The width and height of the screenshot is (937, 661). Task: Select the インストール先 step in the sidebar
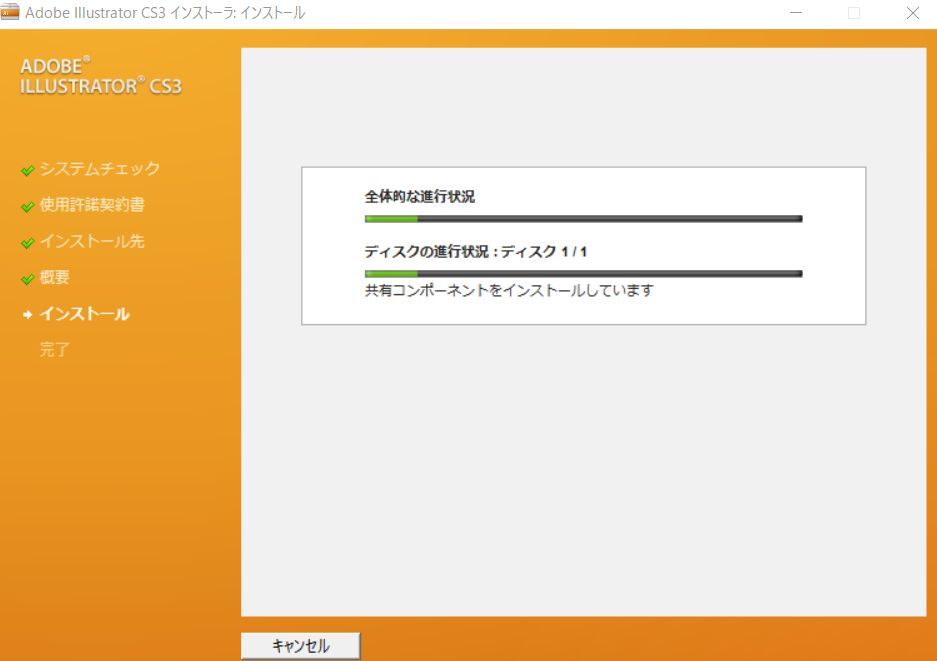[x=92, y=241]
